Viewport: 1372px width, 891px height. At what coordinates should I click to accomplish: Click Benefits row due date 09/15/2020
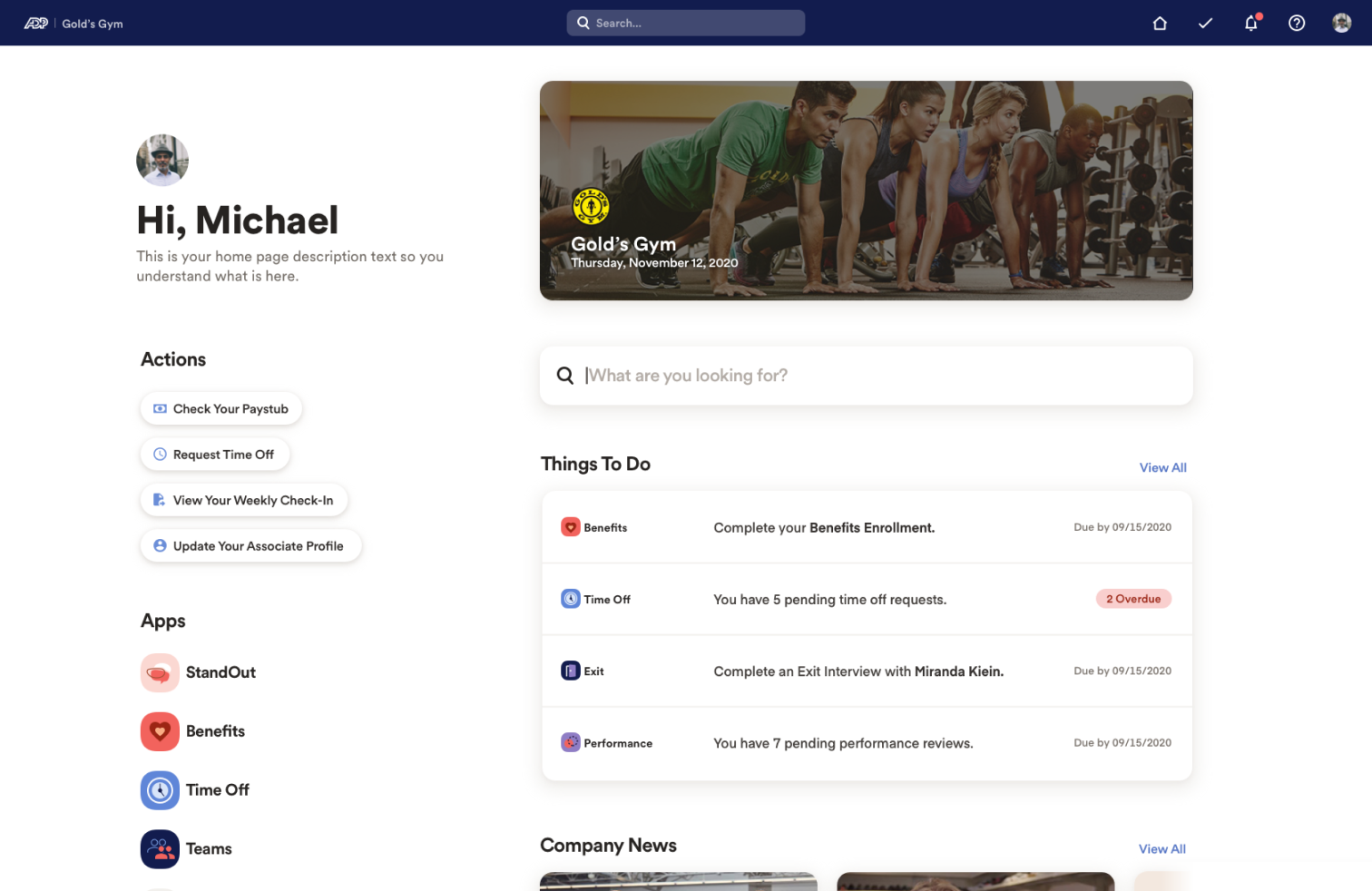click(x=1122, y=527)
